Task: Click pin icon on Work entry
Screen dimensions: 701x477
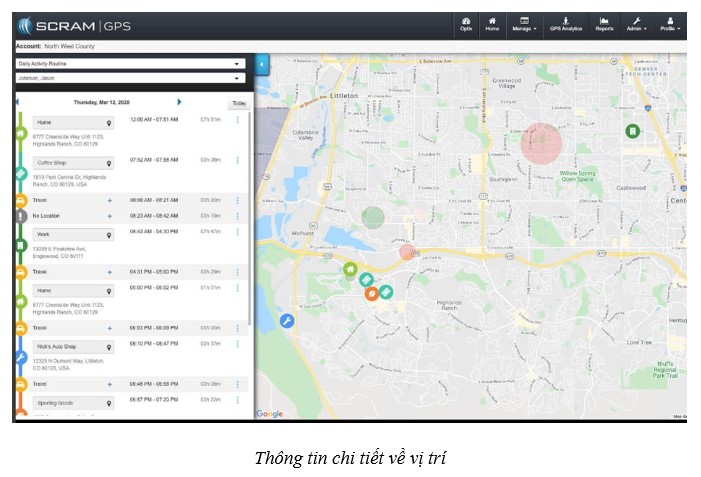Action: click(109, 235)
